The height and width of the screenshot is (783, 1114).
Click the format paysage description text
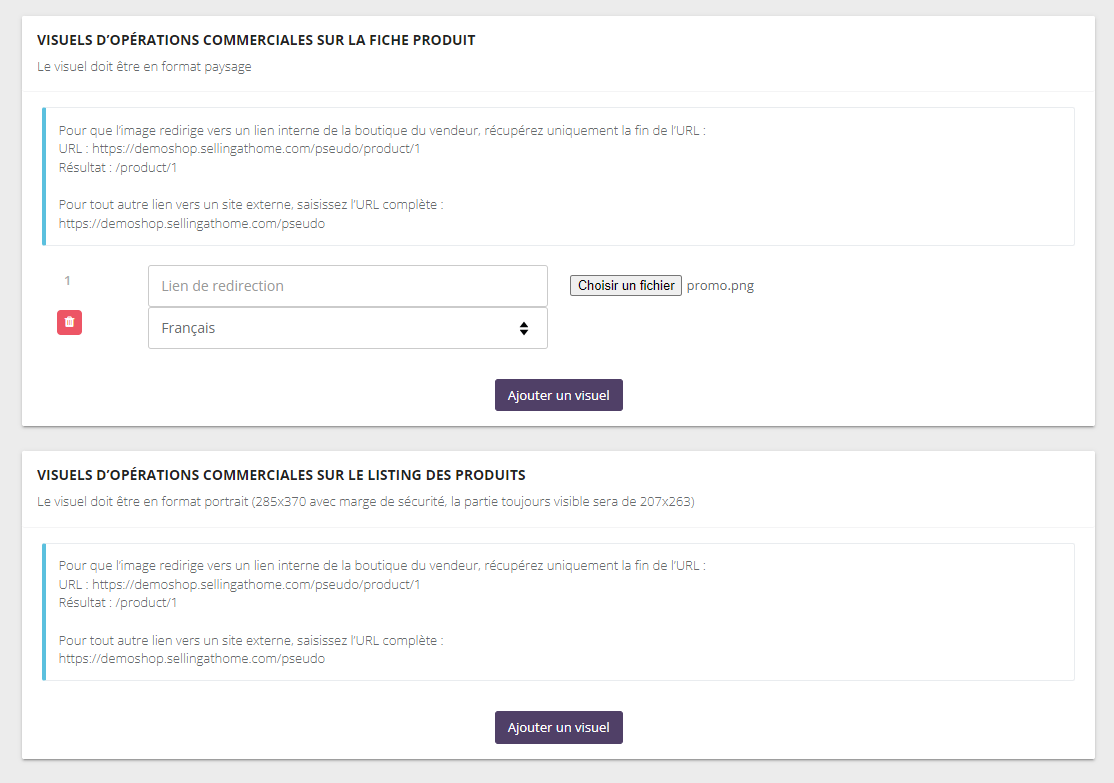click(144, 68)
